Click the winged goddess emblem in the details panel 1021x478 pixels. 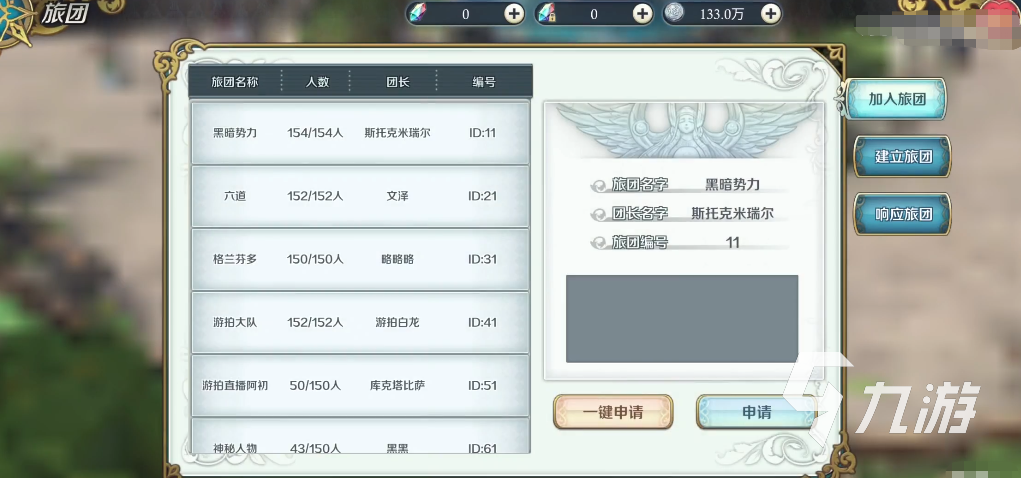tap(684, 129)
